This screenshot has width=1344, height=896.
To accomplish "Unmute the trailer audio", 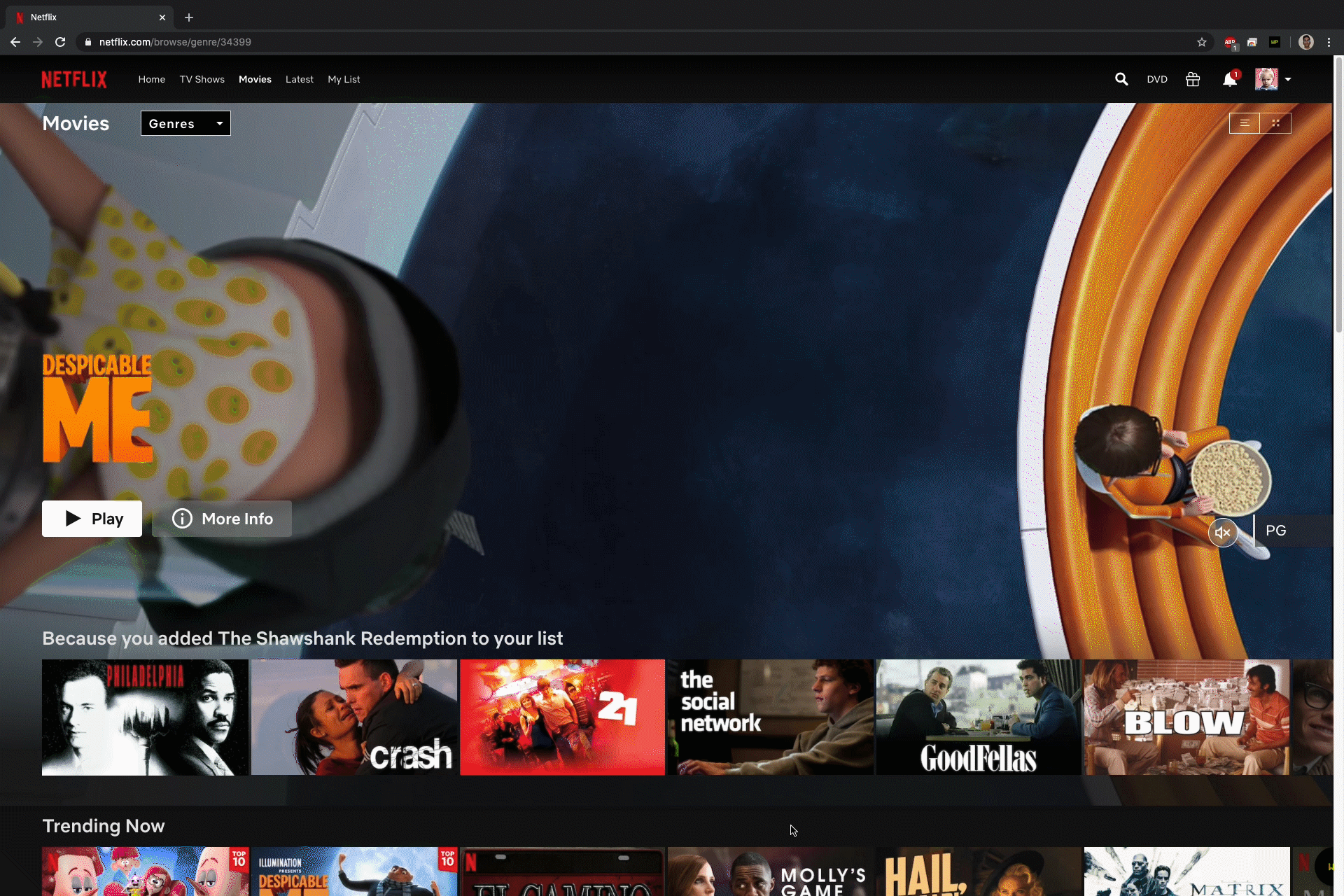I will pos(1223,533).
